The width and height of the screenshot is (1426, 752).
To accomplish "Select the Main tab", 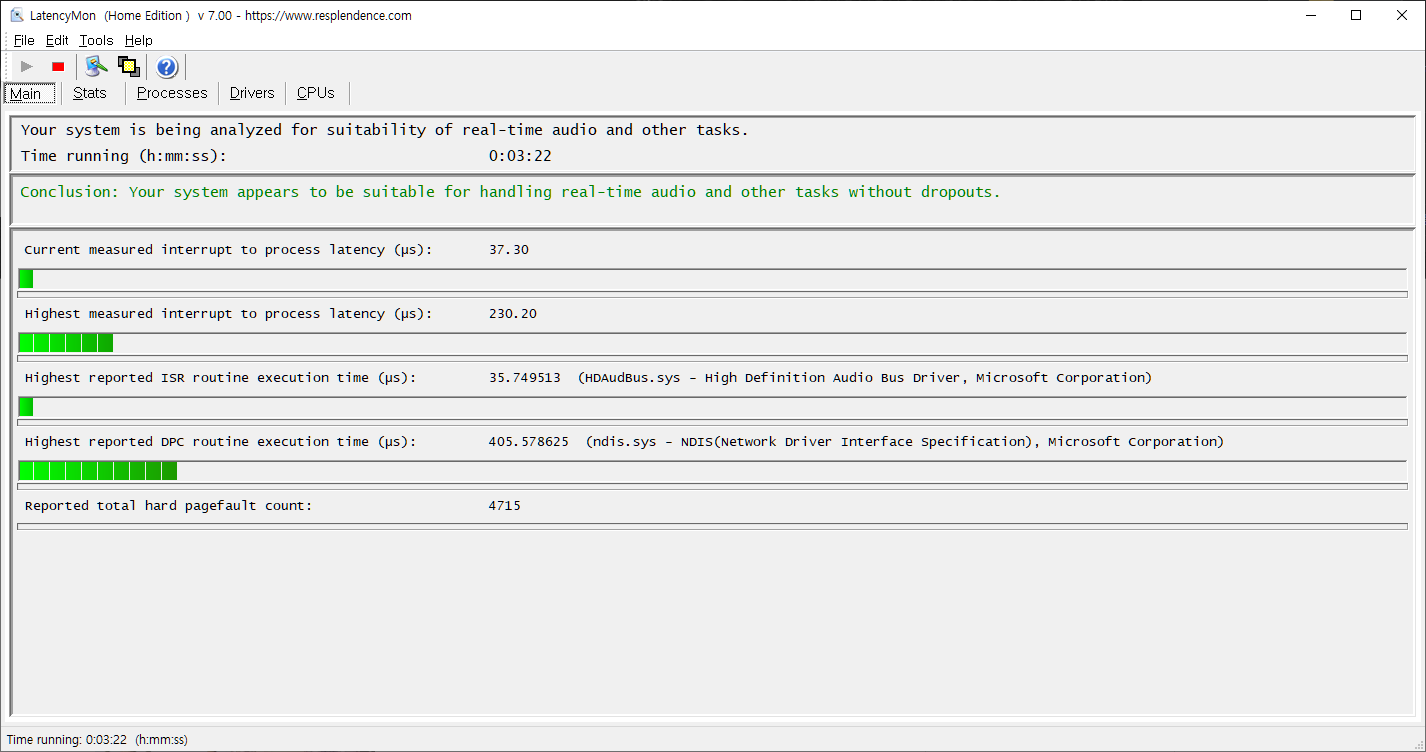I will click(x=29, y=94).
